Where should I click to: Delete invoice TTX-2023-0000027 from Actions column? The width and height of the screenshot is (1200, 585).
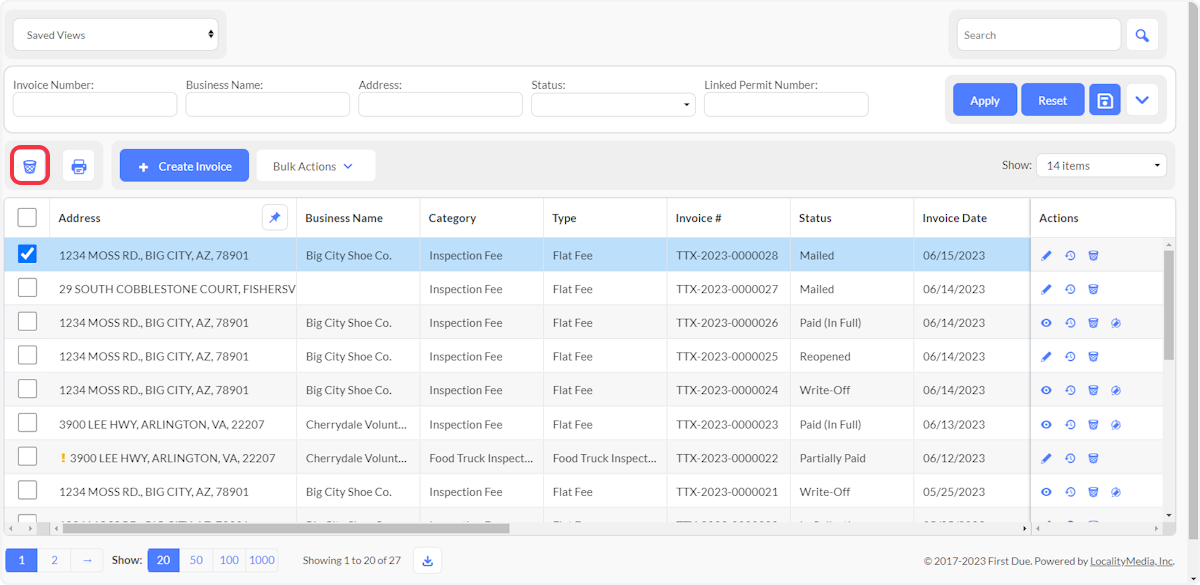1093,289
